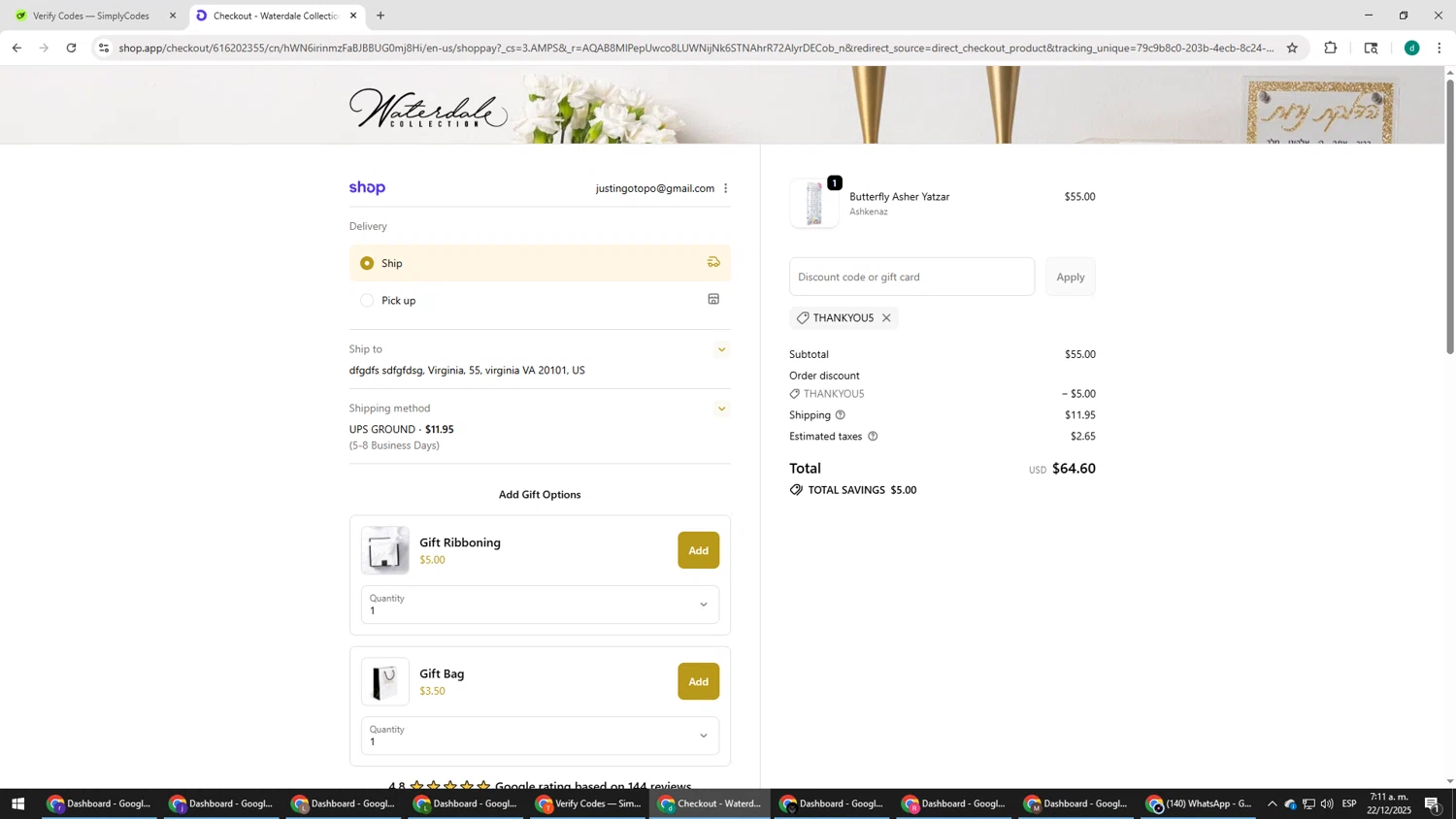Click the Shipping help question icon
Screen dimensions: 1456x819
(x=841, y=415)
